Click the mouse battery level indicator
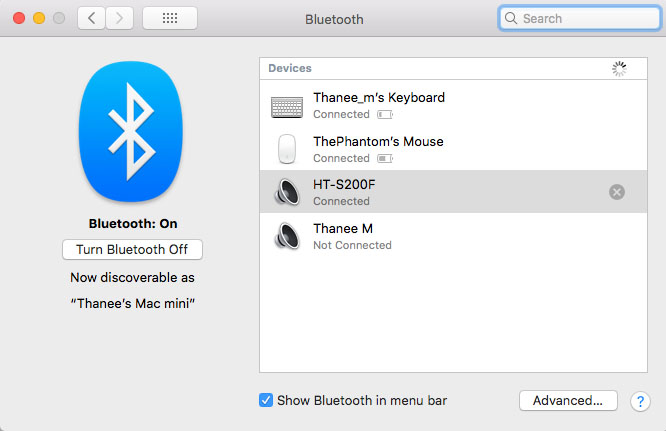 click(385, 159)
